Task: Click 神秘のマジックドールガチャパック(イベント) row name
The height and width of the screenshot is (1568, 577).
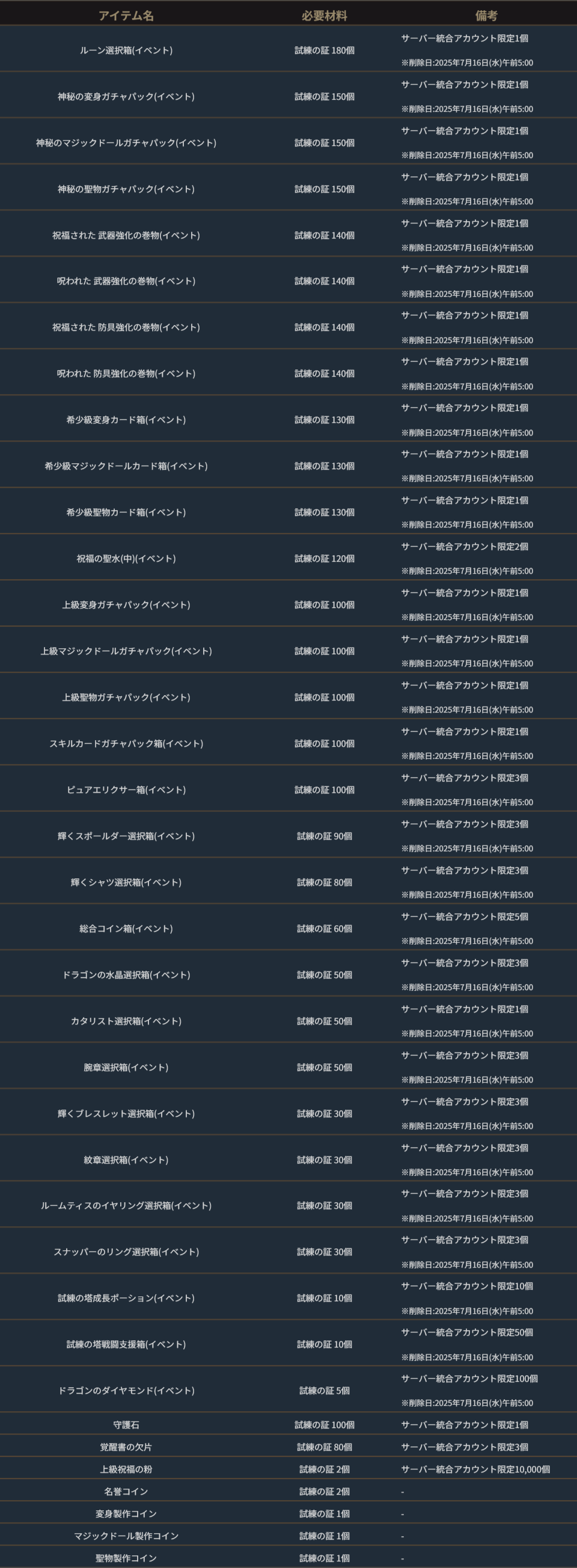Action: click(126, 143)
